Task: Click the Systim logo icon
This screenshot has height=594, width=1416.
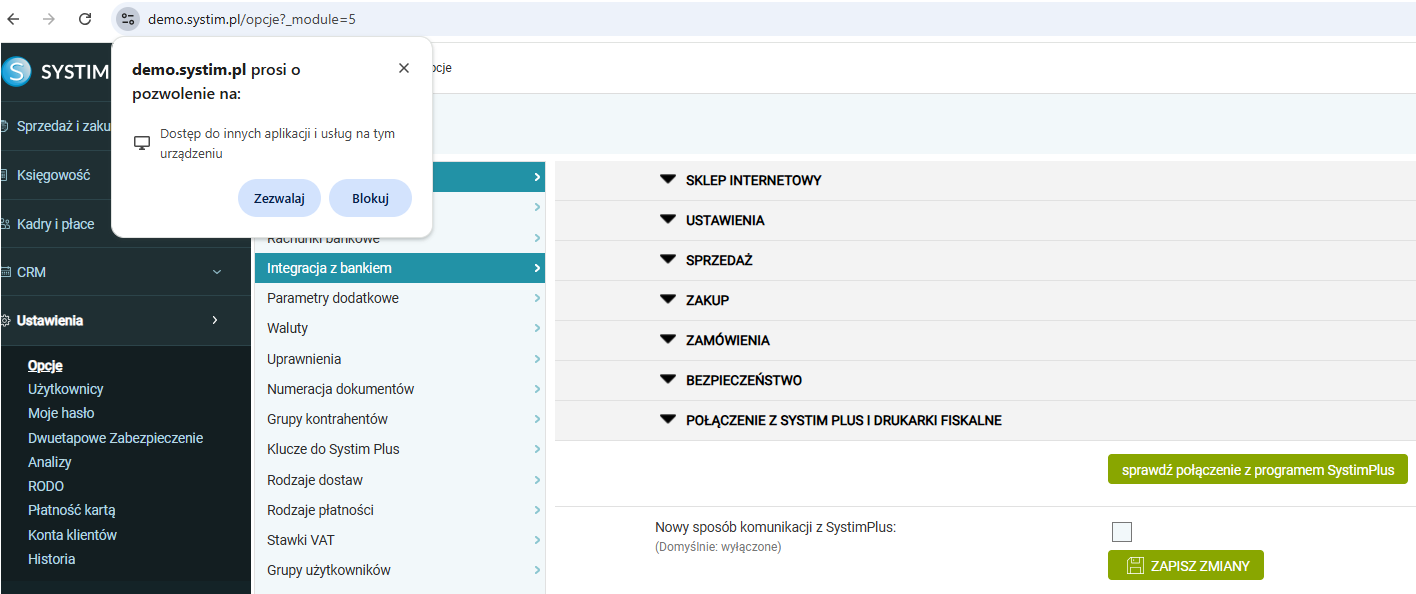Action: tap(17, 71)
